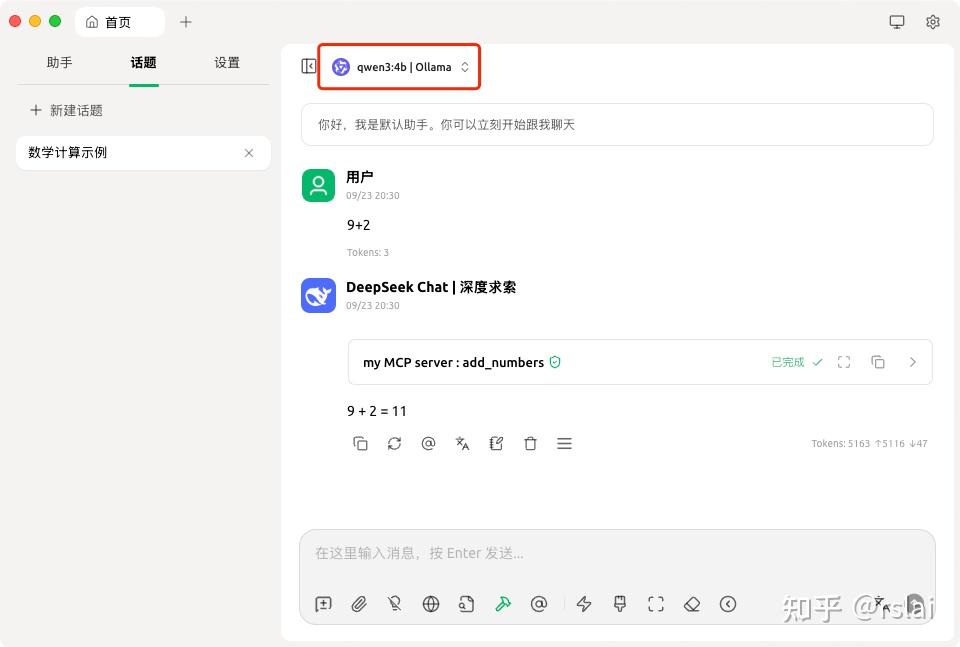The height and width of the screenshot is (647, 960).
Task: Open MCP tool result in fullscreen view
Action: 844,362
